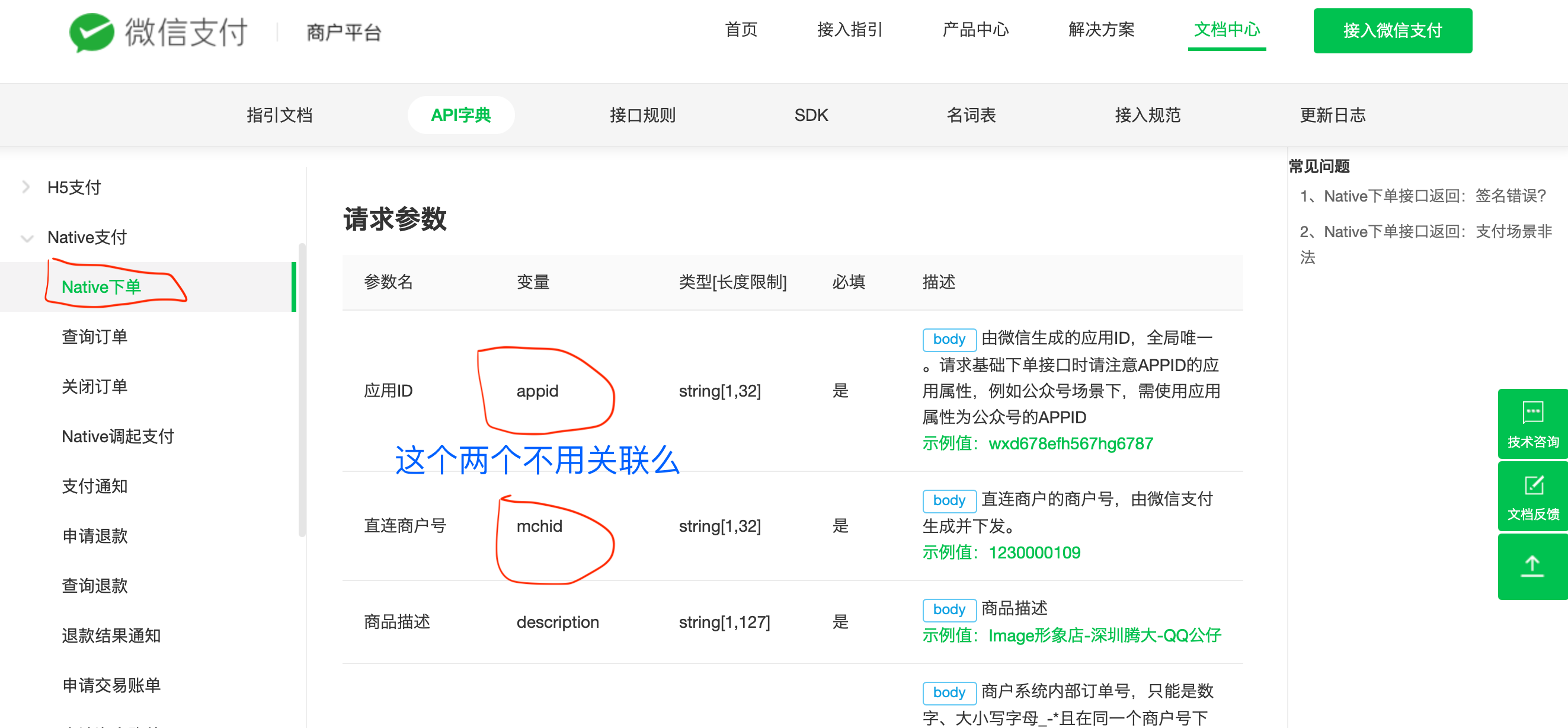Click the sidebar vertical scrollbar
This screenshot has width=1568, height=728.
(301, 389)
